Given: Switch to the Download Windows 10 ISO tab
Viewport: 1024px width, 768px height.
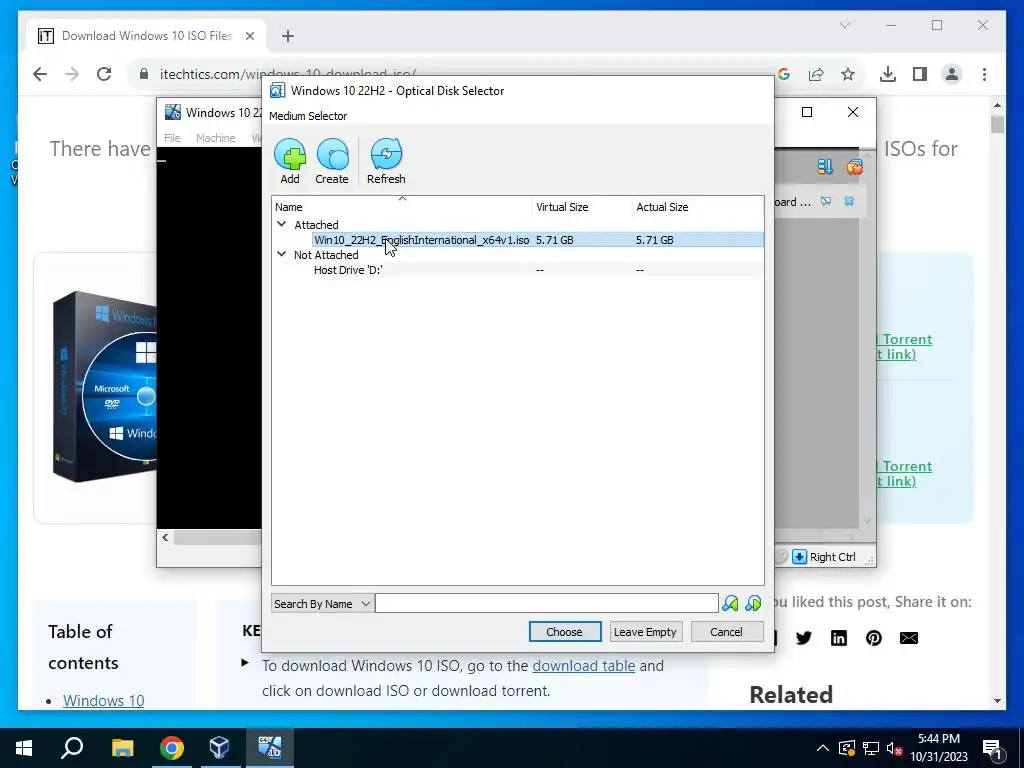Looking at the screenshot, I should (146, 36).
